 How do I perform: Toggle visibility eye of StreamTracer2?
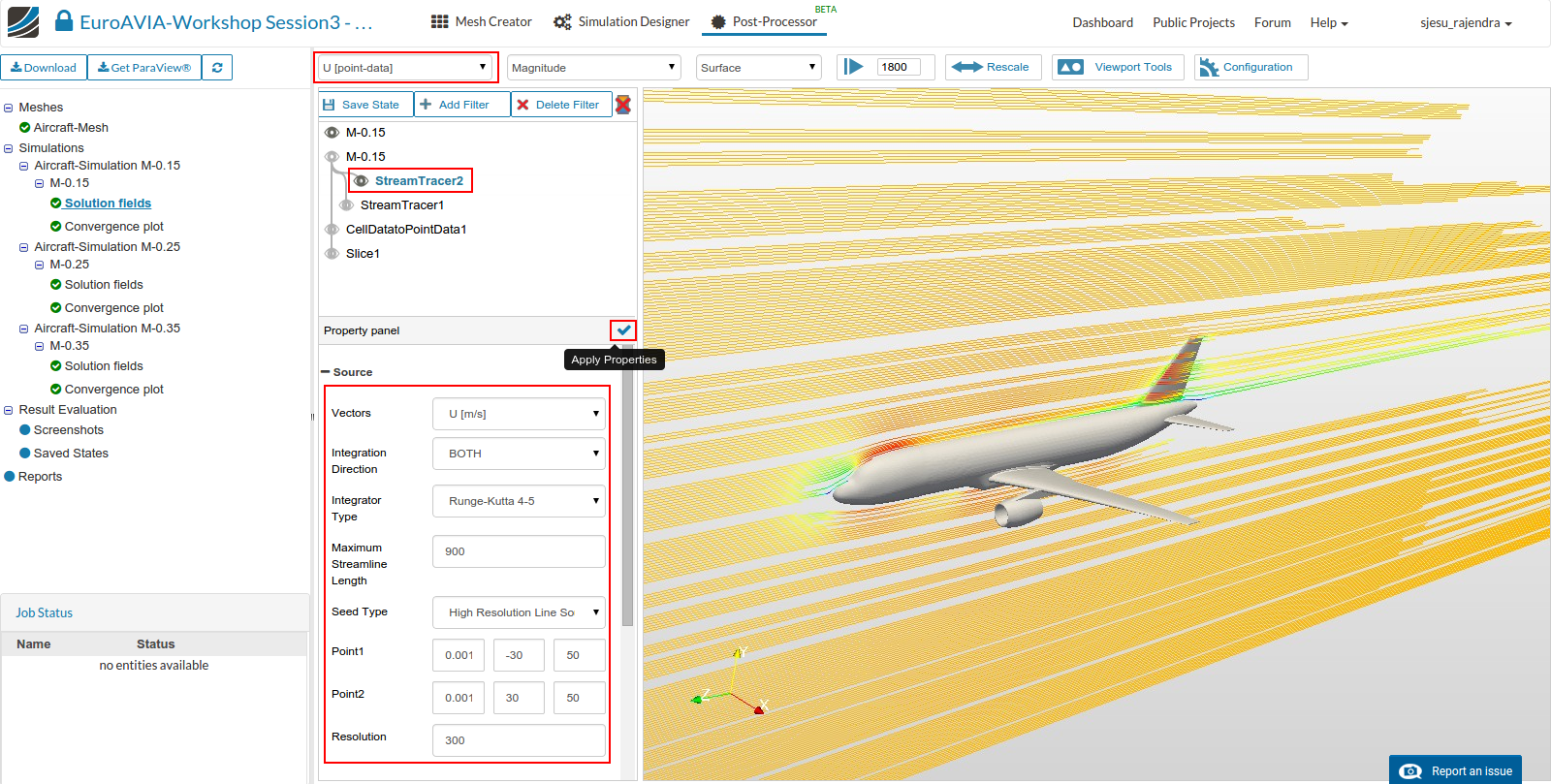click(x=361, y=181)
